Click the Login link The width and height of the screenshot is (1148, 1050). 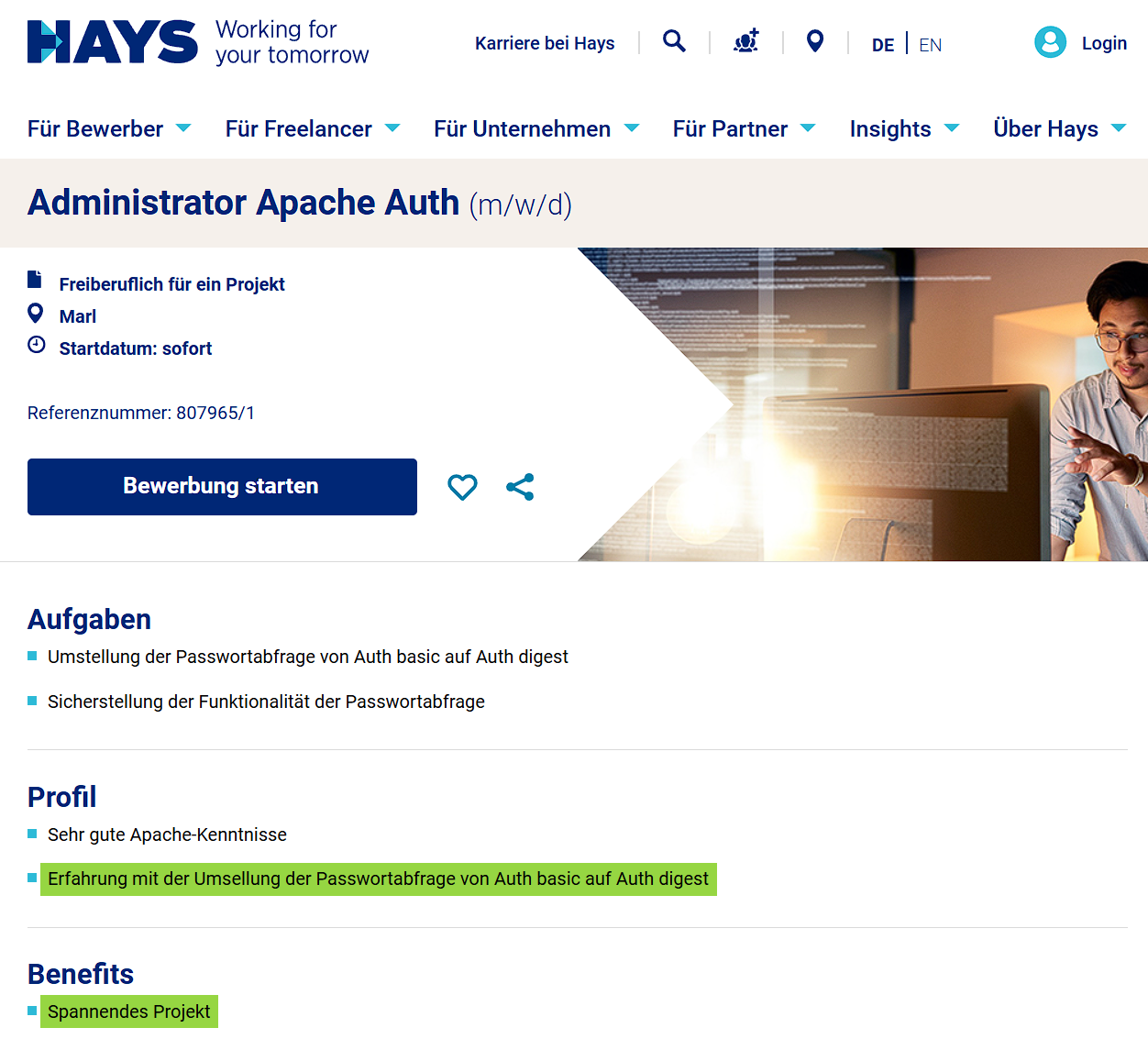[1104, 43]
